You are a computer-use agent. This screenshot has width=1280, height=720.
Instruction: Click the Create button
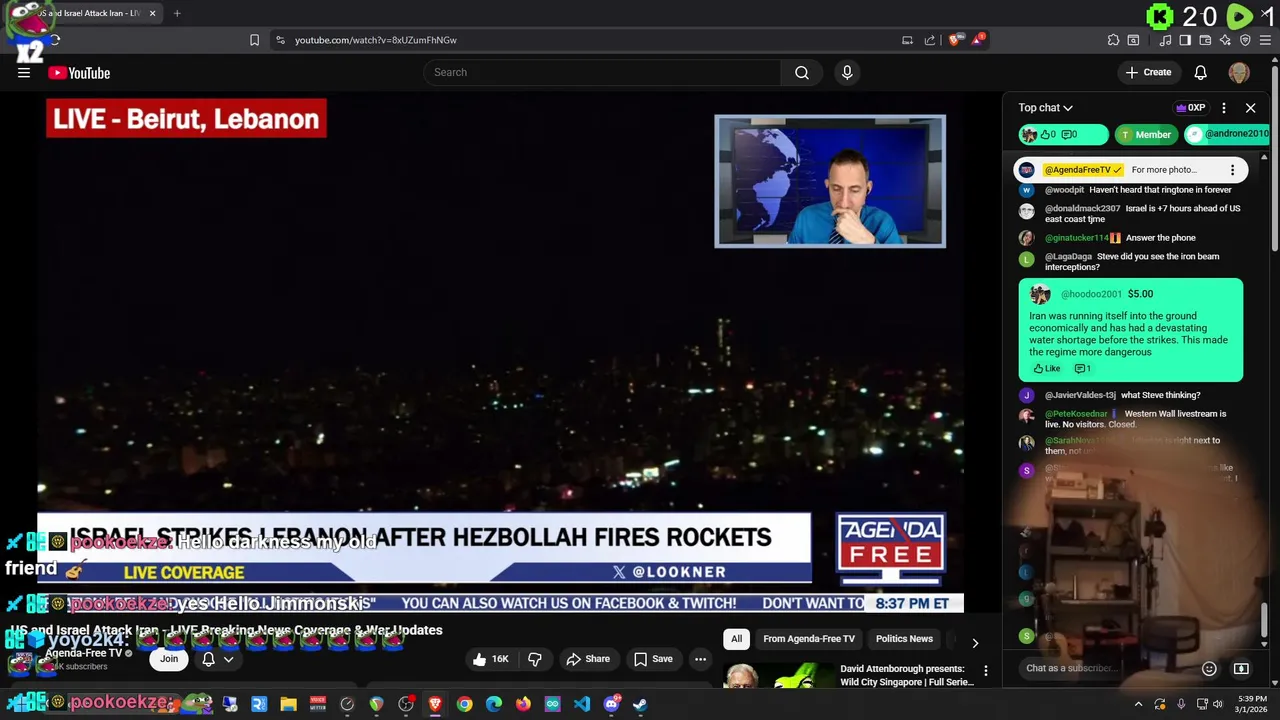(1148, 72)
